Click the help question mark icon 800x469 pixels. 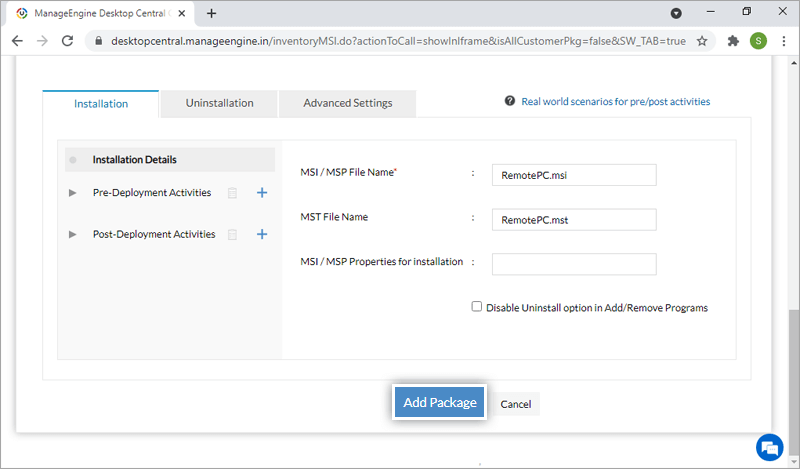click(x=510, y=101)
